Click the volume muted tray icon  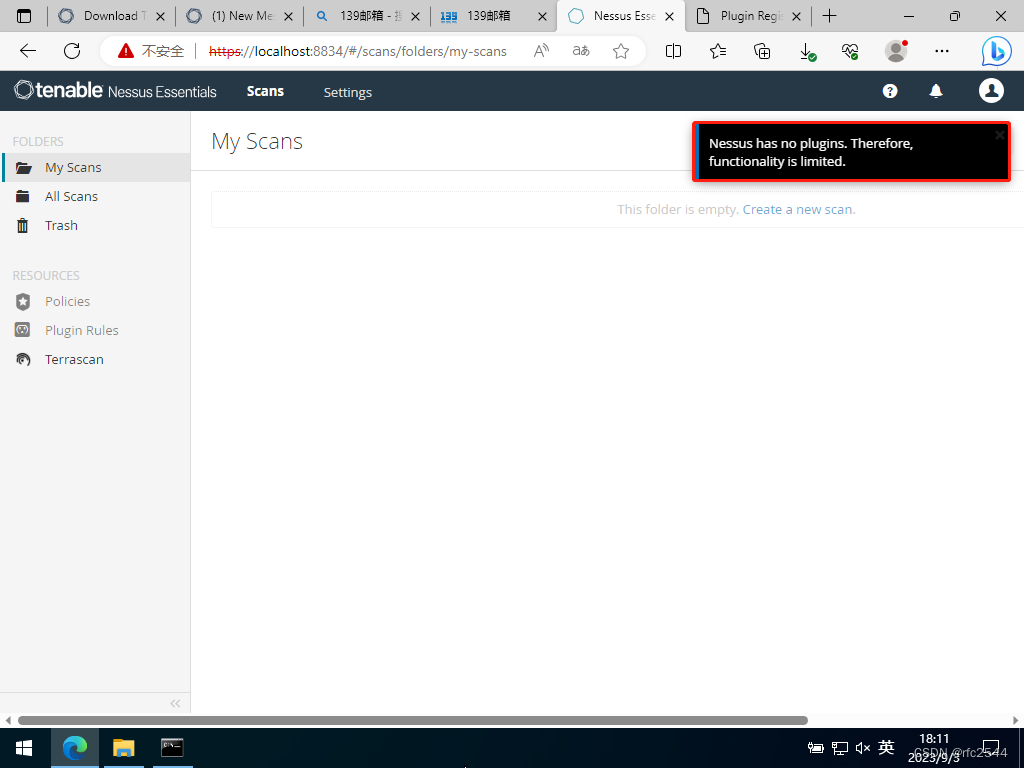(863, 748)
